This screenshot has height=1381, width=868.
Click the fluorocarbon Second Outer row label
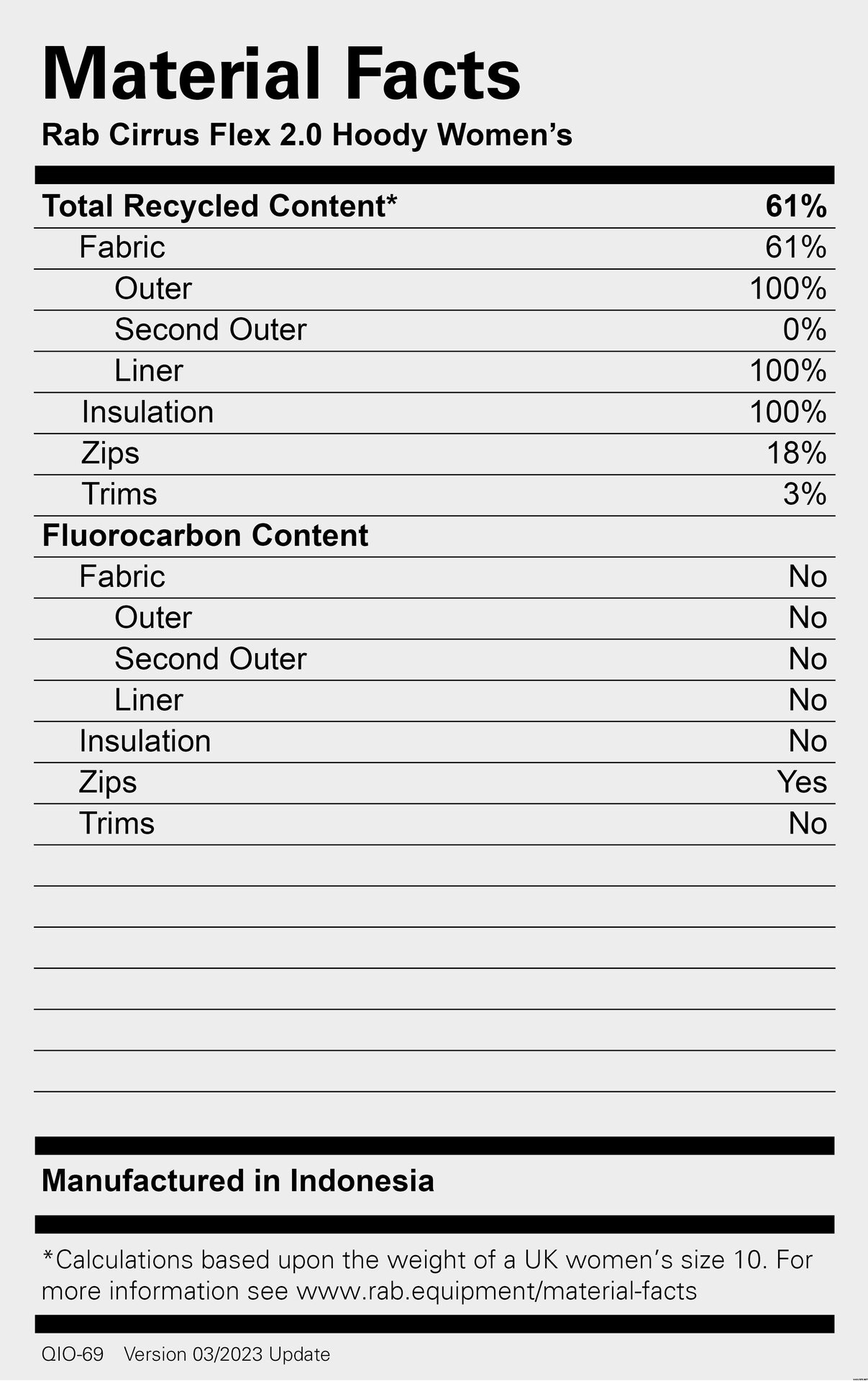[210, 660]
